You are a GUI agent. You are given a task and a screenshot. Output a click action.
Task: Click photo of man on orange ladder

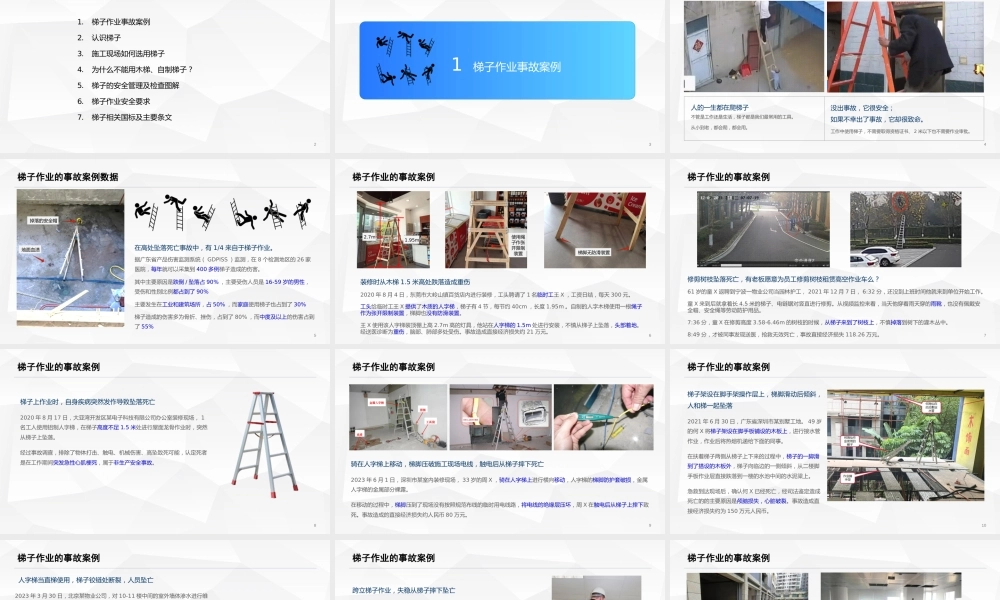(x=905, y=47)
